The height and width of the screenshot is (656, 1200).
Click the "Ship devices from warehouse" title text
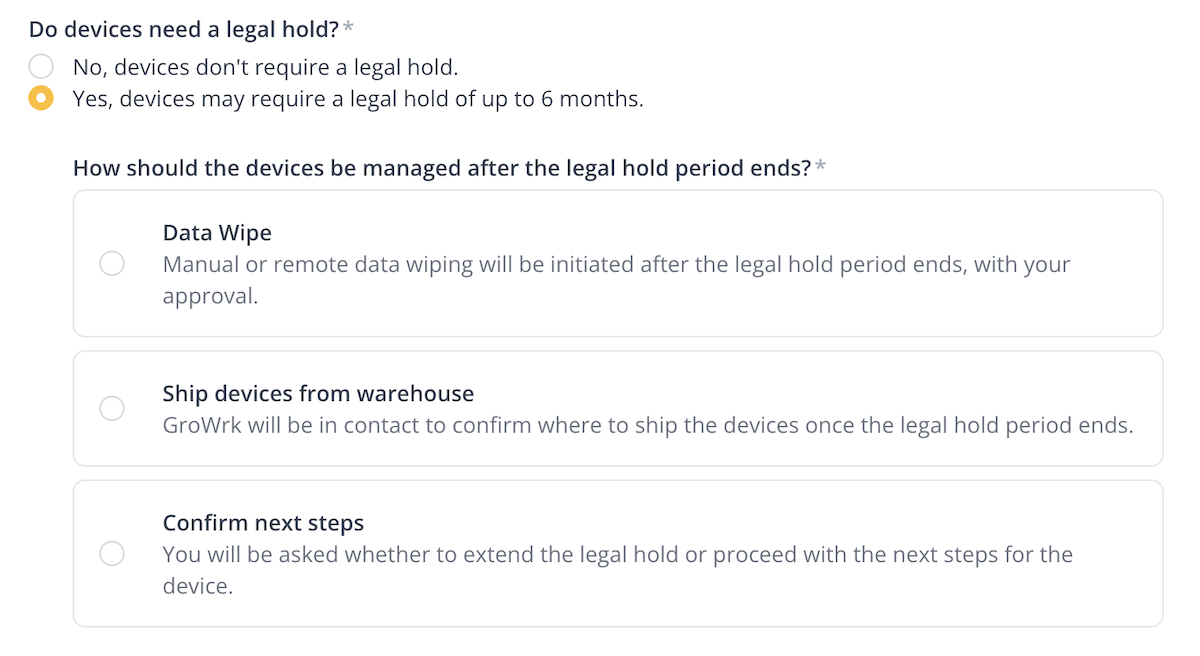click(x=318, y=393)
